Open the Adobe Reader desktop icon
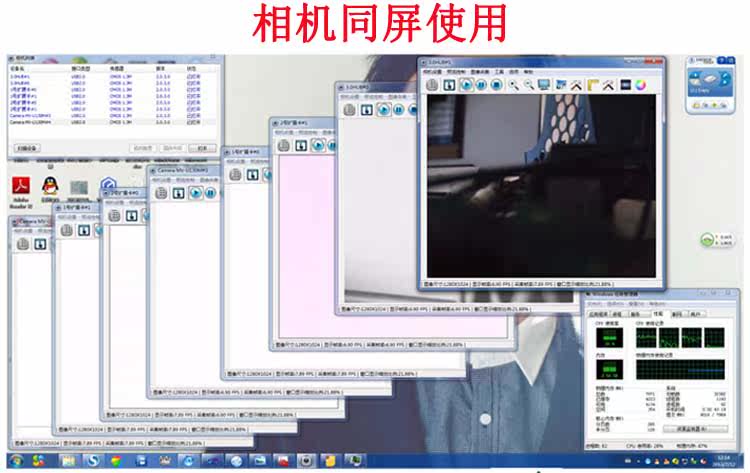This screenshot has height=473, width=750. tap(21, 192)
